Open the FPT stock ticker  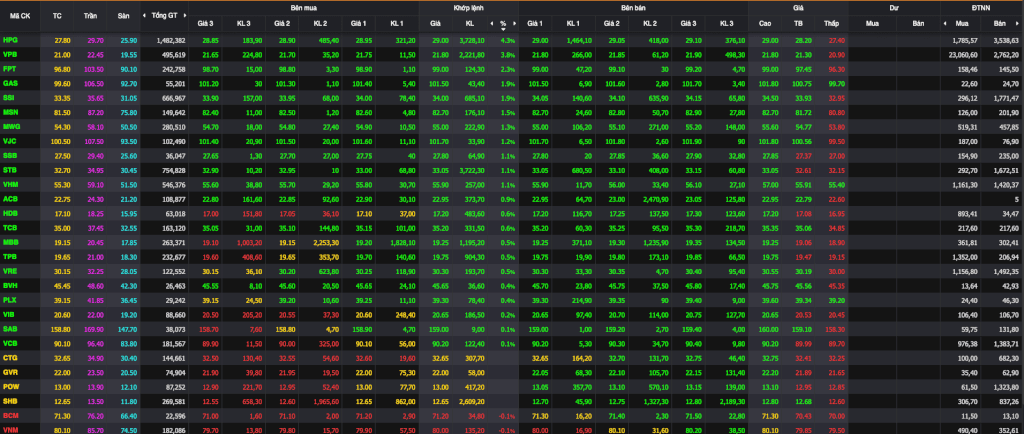pos(10,69)
